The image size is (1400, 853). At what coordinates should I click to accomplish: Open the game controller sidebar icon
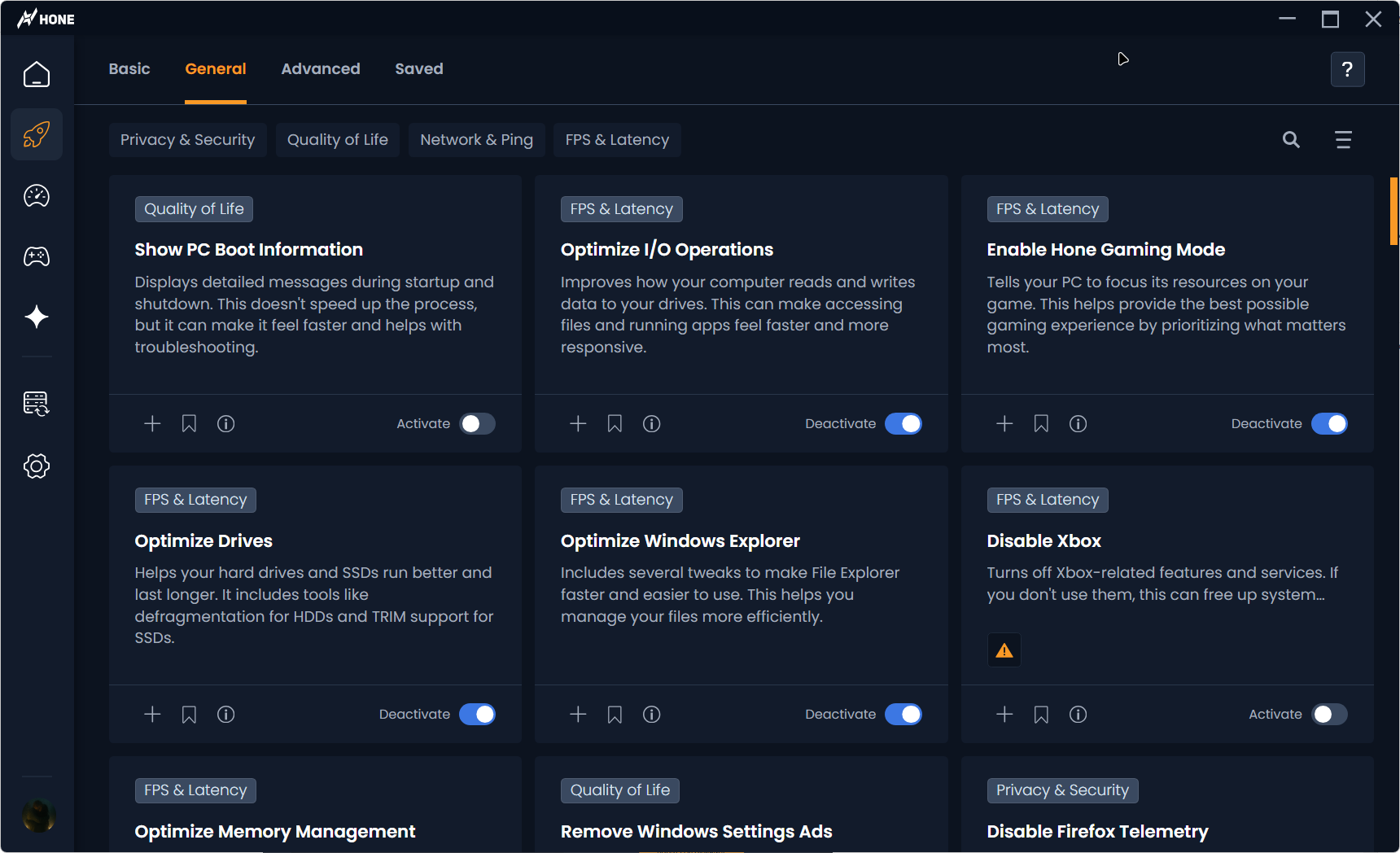[x=37, y=257]
